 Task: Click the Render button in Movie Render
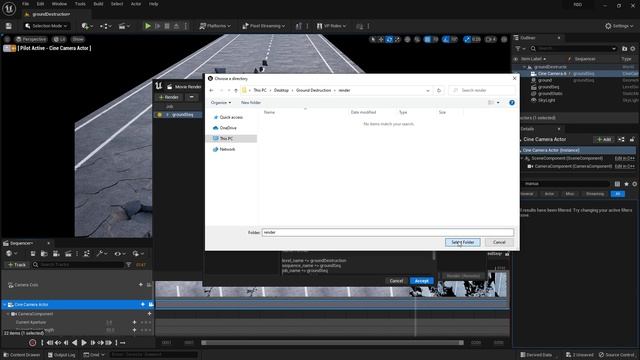[x=169, y=97]
